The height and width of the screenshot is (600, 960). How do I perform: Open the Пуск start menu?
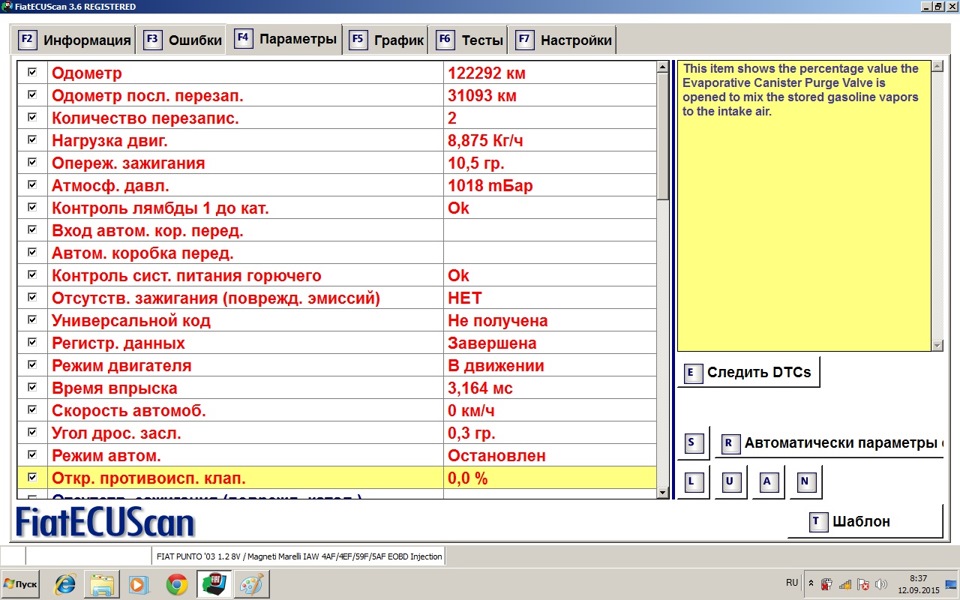[x=20, y=584]
